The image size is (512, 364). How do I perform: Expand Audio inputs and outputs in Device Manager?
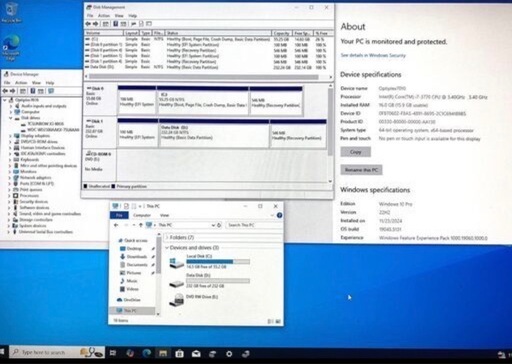click(11, 106)
